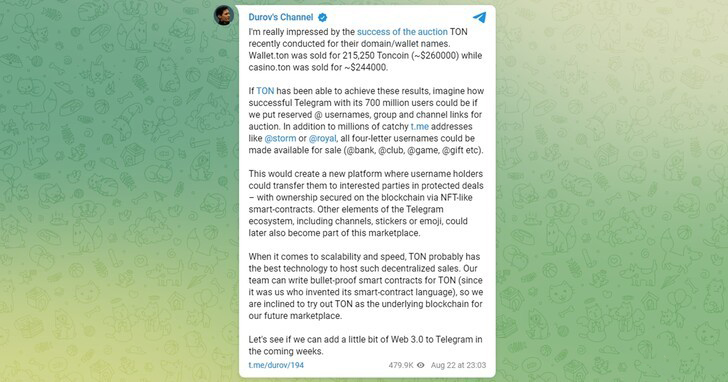Open the TON link in second paragraph
Screen dimensions: 728x382
coord(265,91)
